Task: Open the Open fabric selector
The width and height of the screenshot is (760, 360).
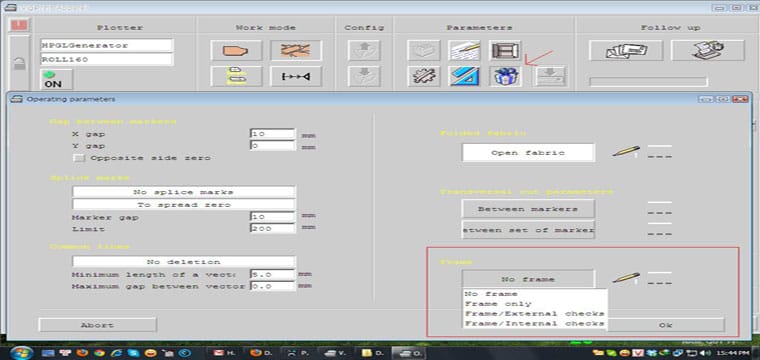Action: coord(528,153)
